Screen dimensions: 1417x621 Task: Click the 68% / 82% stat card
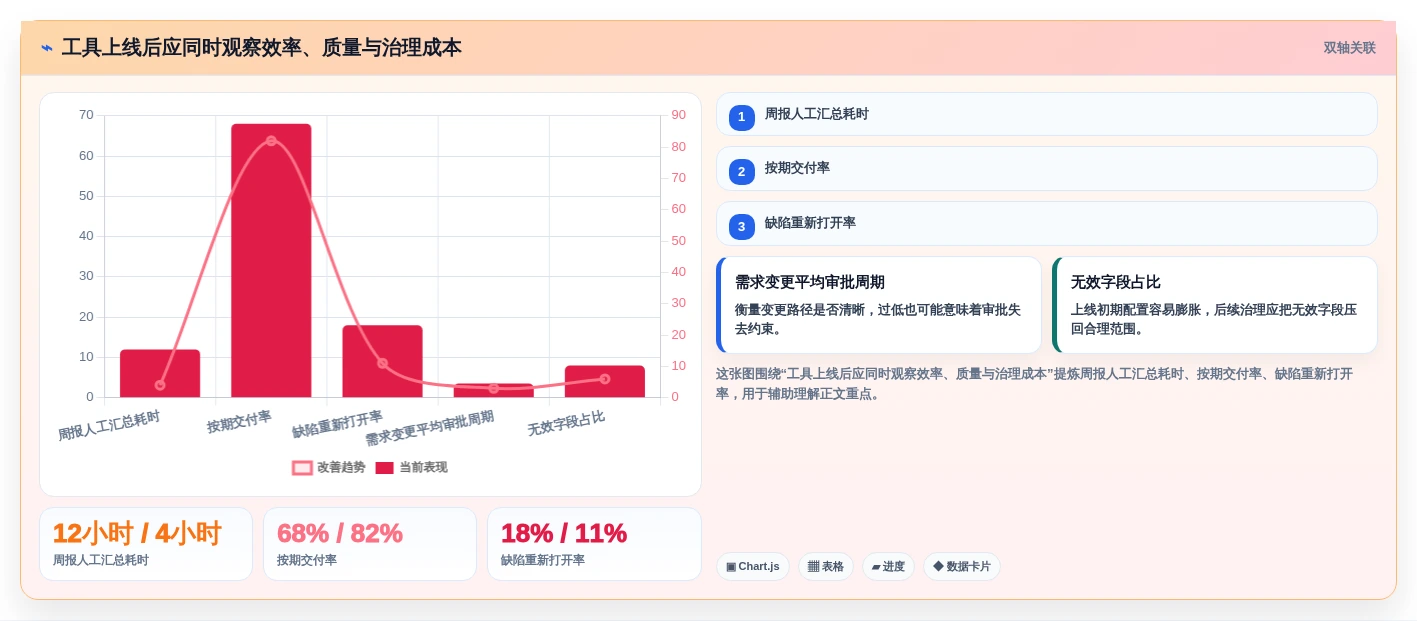(x=370, y=544)
